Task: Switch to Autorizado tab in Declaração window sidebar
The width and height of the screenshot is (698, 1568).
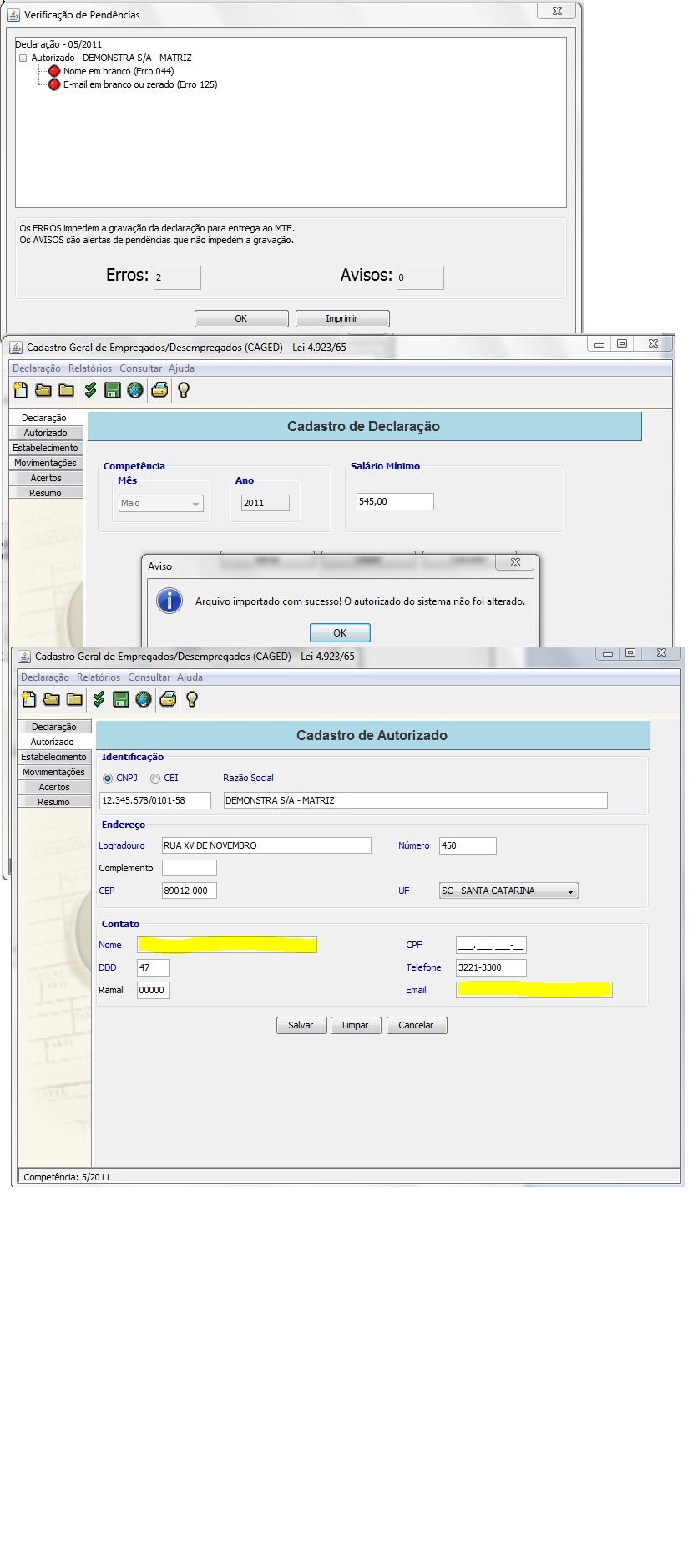Action: [45, 433]
